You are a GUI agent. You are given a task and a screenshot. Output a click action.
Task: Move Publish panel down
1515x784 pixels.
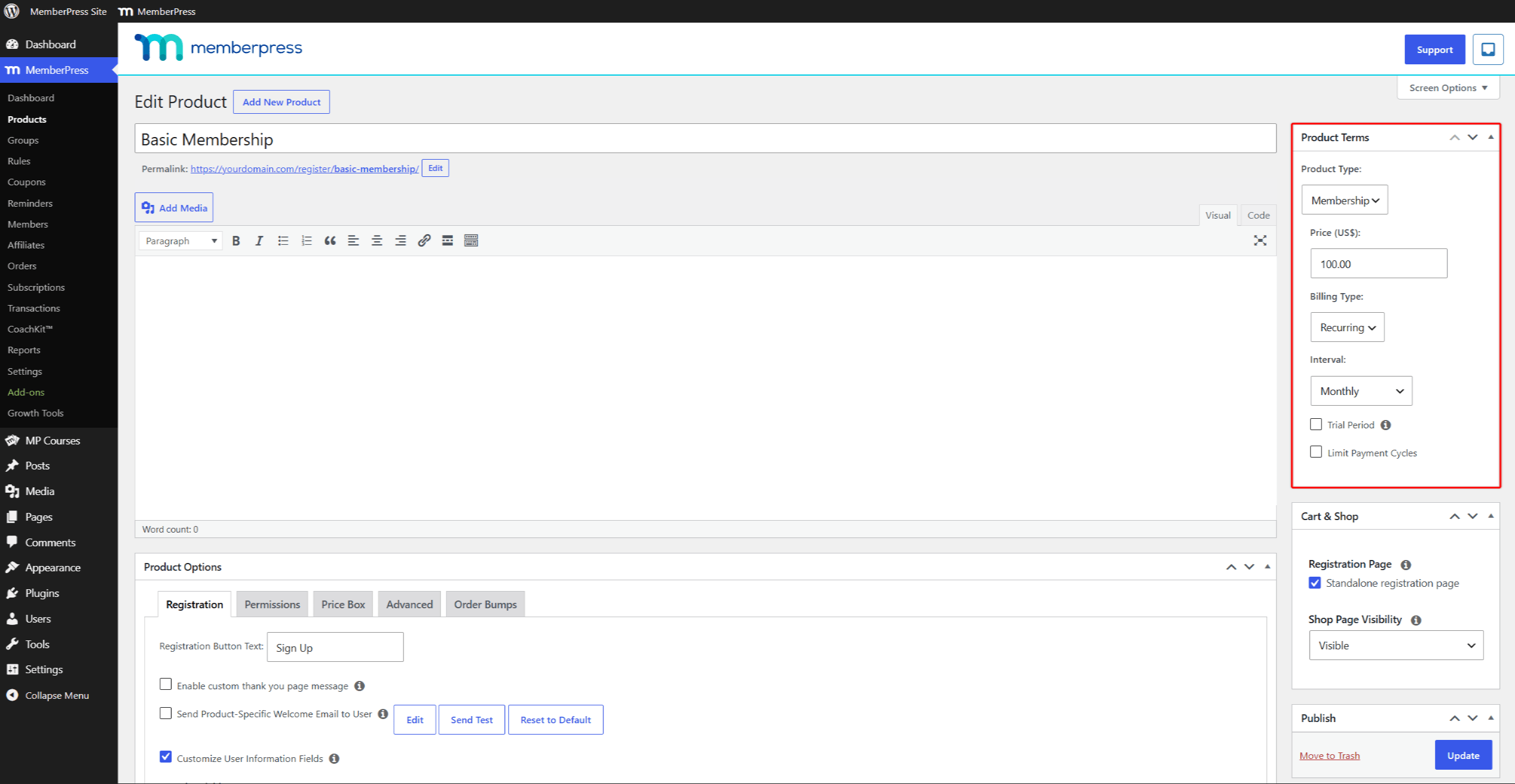1473,718
